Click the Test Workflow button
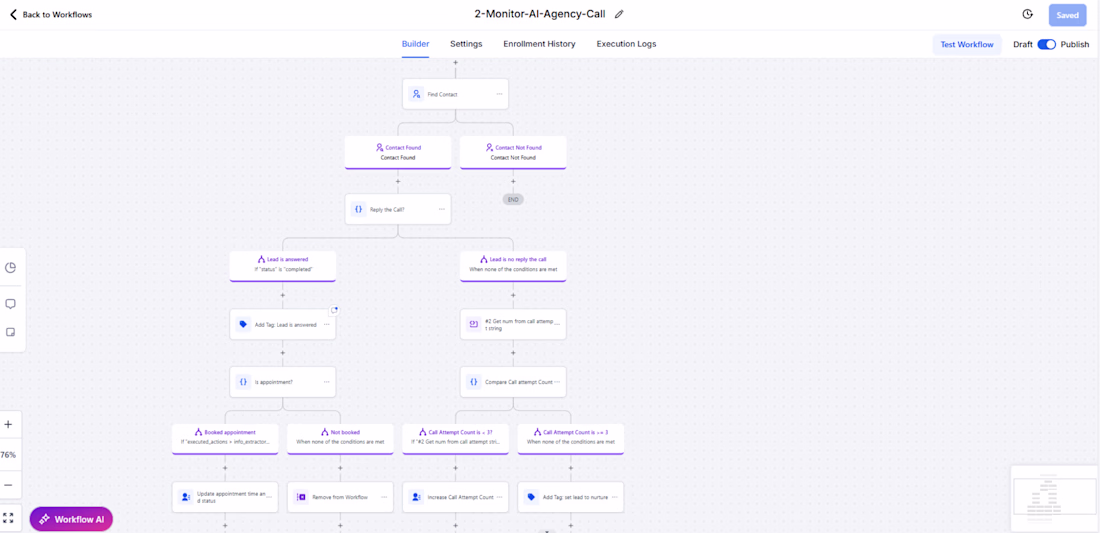 point(966,44)
